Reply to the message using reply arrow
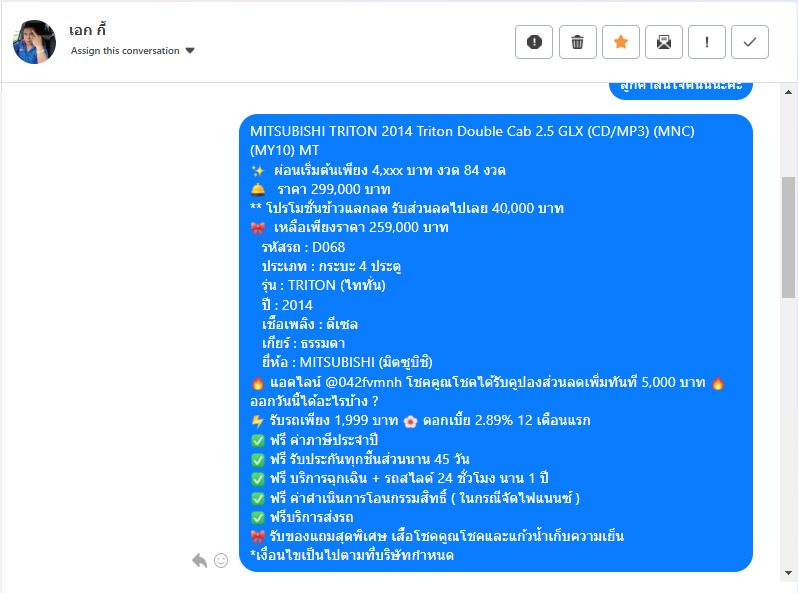798x593 pixels. (200, 560)
